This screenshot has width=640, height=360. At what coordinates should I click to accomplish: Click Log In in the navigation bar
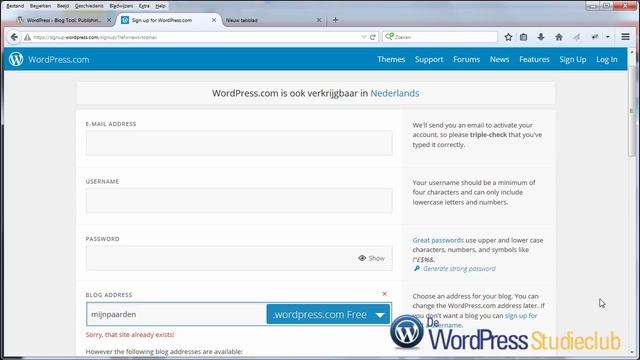[x=607, y=59]
